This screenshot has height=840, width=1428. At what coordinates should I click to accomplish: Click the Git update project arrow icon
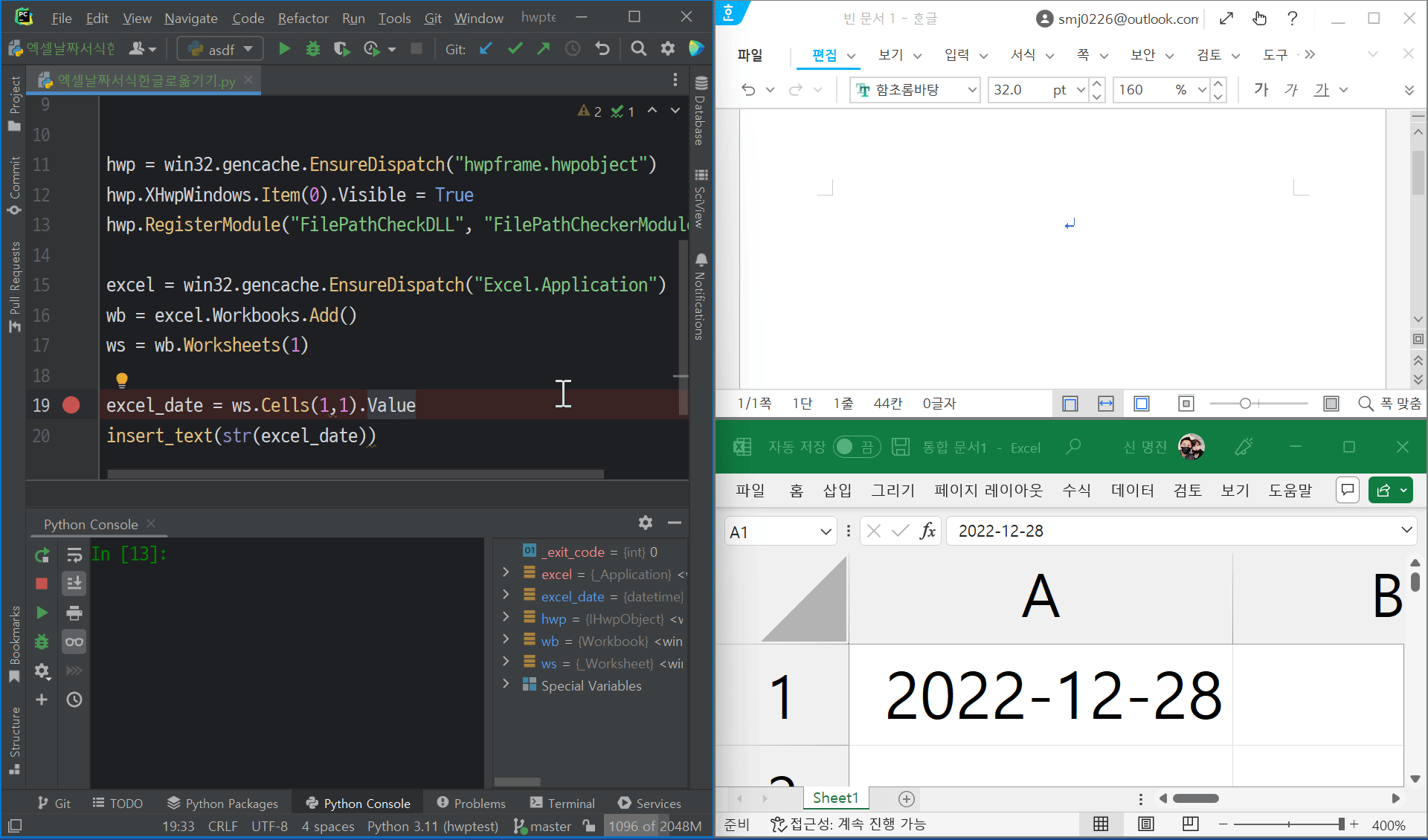click(x=486, y=49)
